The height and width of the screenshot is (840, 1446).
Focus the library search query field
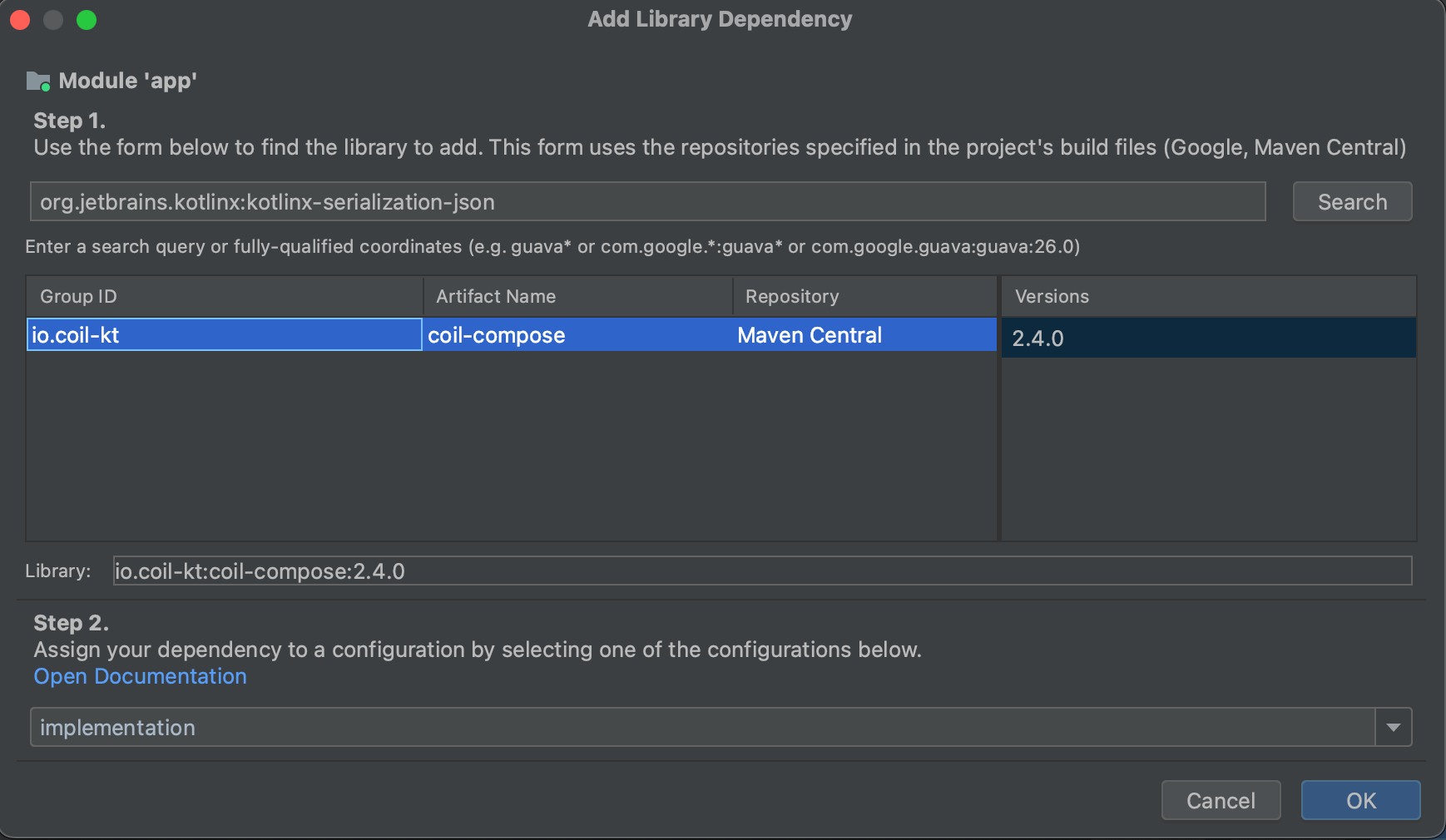[647, 202]
